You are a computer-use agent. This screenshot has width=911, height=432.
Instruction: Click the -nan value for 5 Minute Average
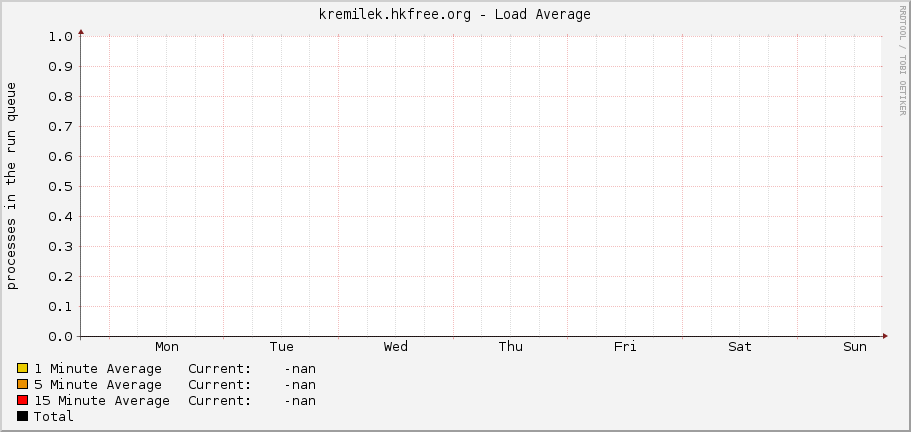click(x=300, y=385)
